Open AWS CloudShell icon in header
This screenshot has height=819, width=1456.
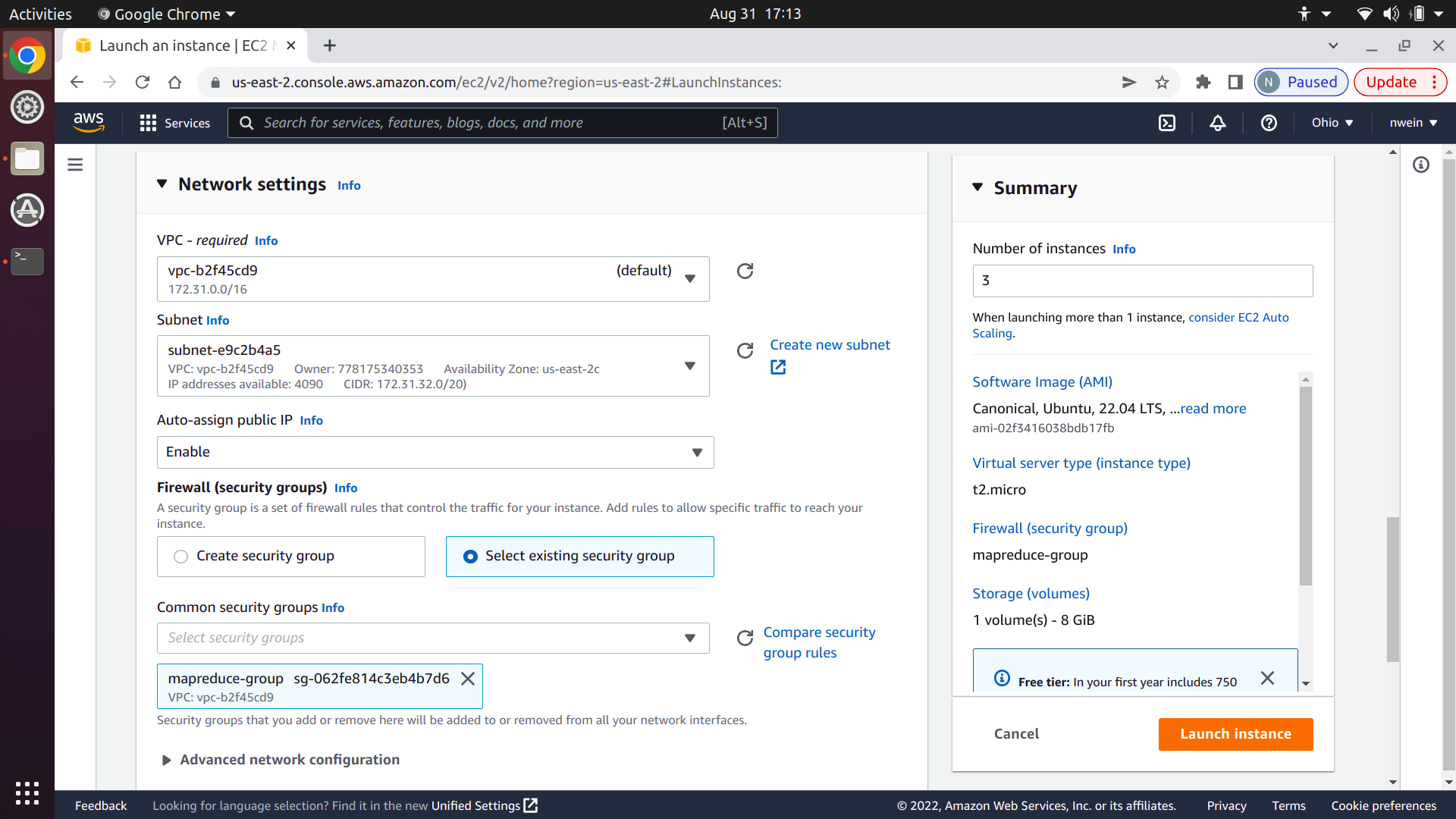tap(1167, 123)
